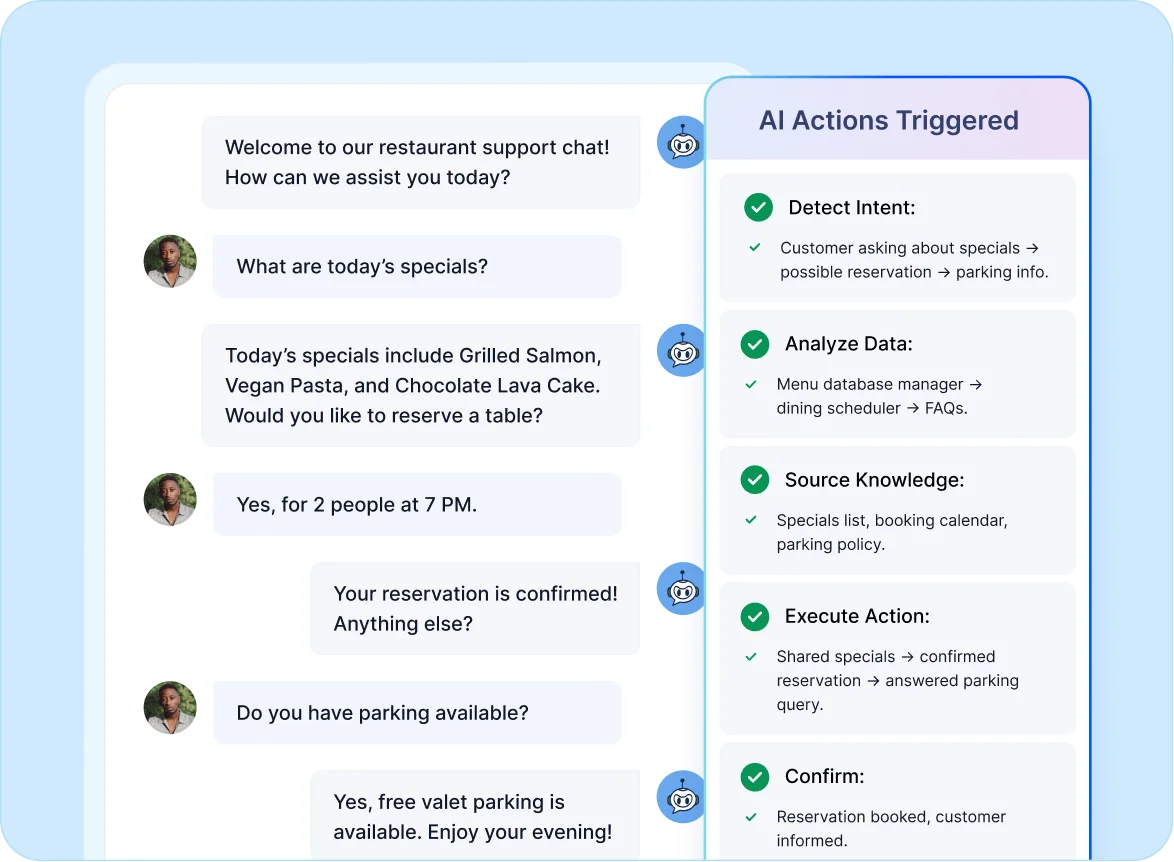This screenshot has height=862, width=1174.
Task: Click the user avatar near the parking question
Action: [170, 707]
